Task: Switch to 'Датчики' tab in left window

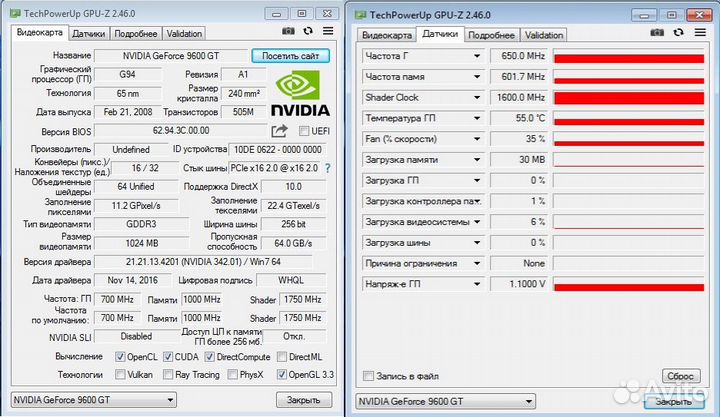Action: coord(89,34)
